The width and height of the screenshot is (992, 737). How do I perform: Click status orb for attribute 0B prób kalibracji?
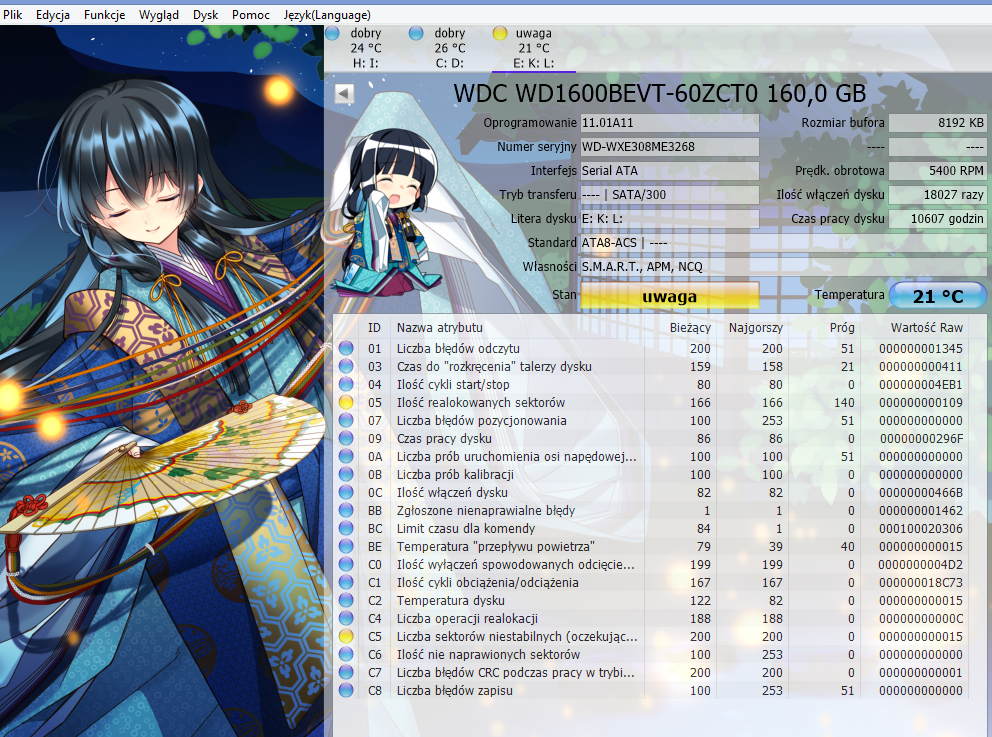[x=346, y=474]
